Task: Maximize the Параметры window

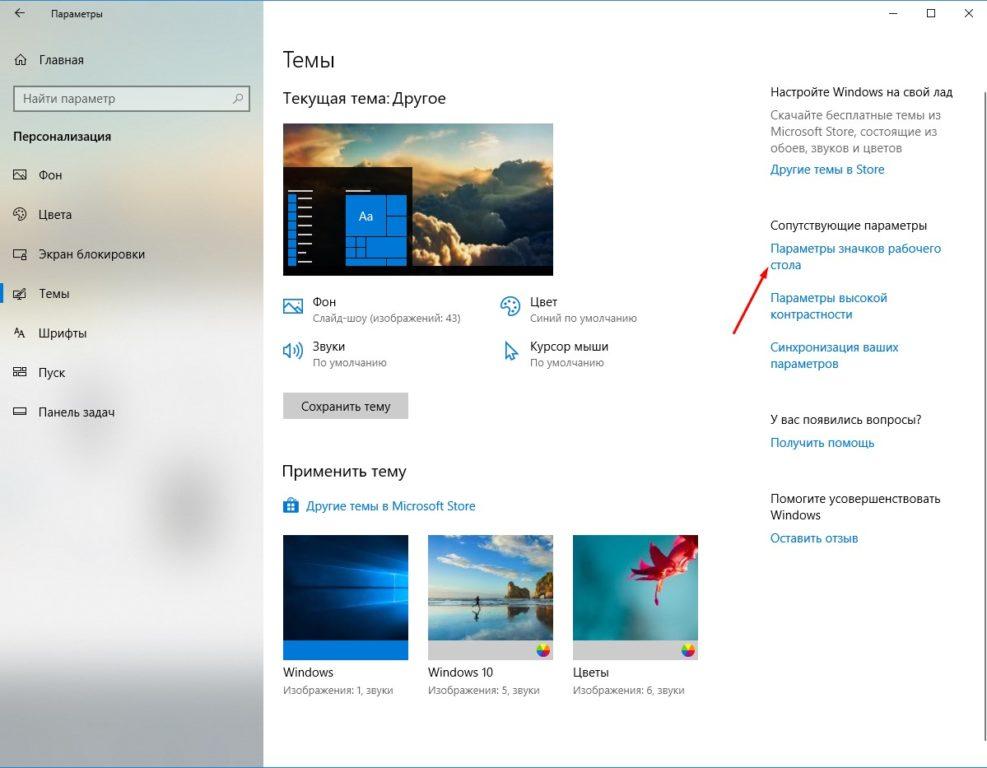Action: coord(931,13)
